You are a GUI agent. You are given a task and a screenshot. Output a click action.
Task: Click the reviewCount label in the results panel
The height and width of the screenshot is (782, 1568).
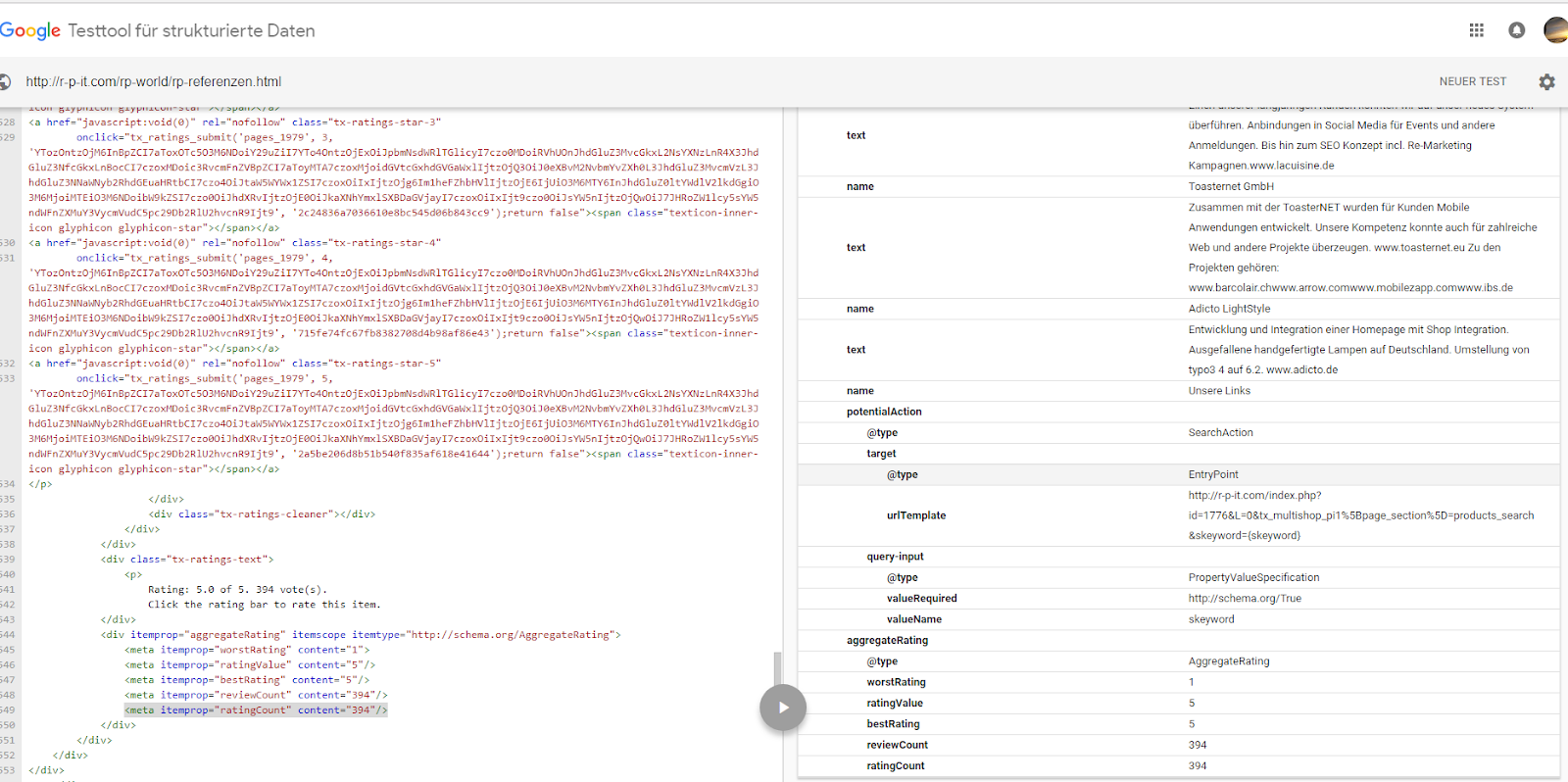(x=897, y=745)
